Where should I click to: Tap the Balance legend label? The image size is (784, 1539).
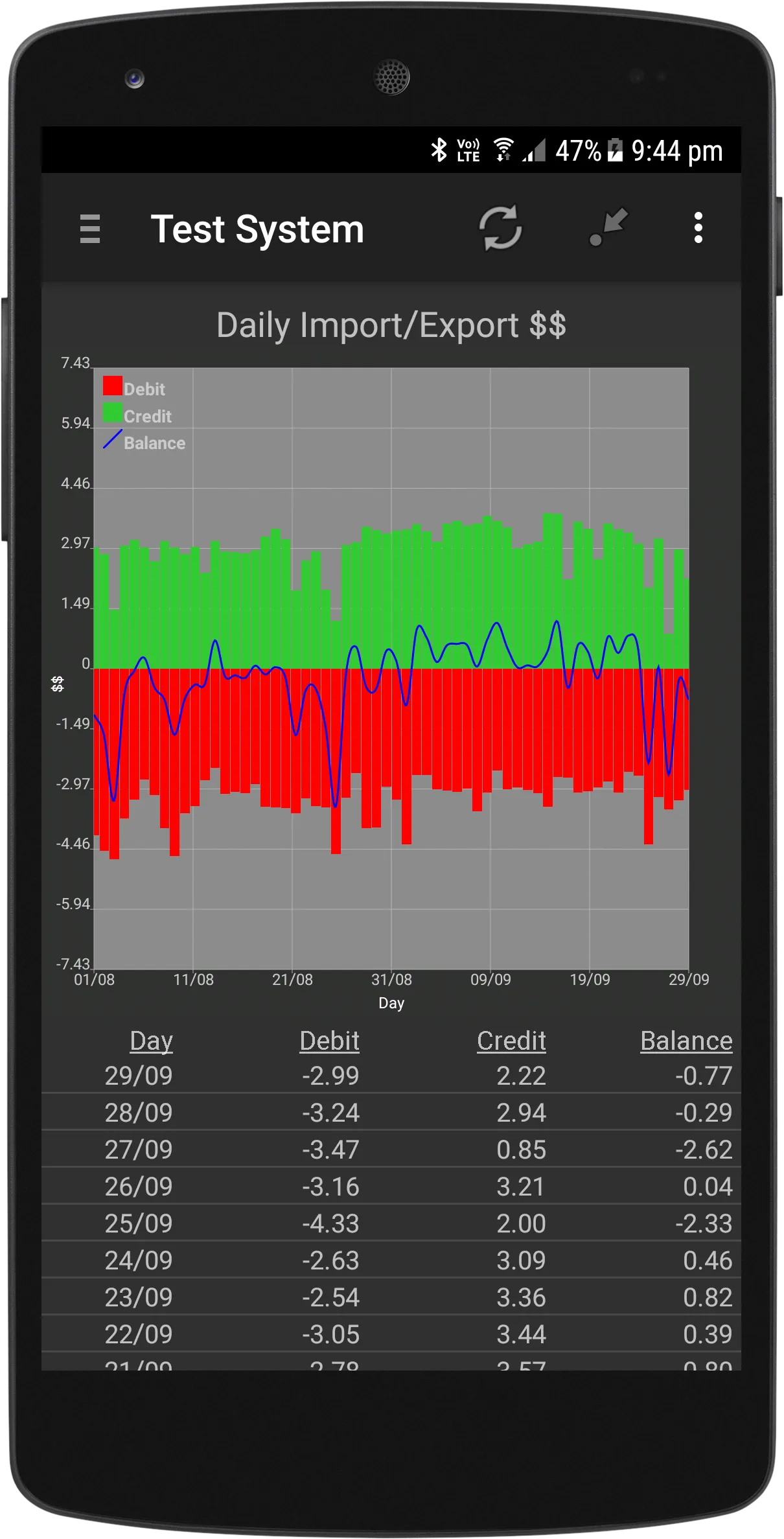click(x=155, y=443)
